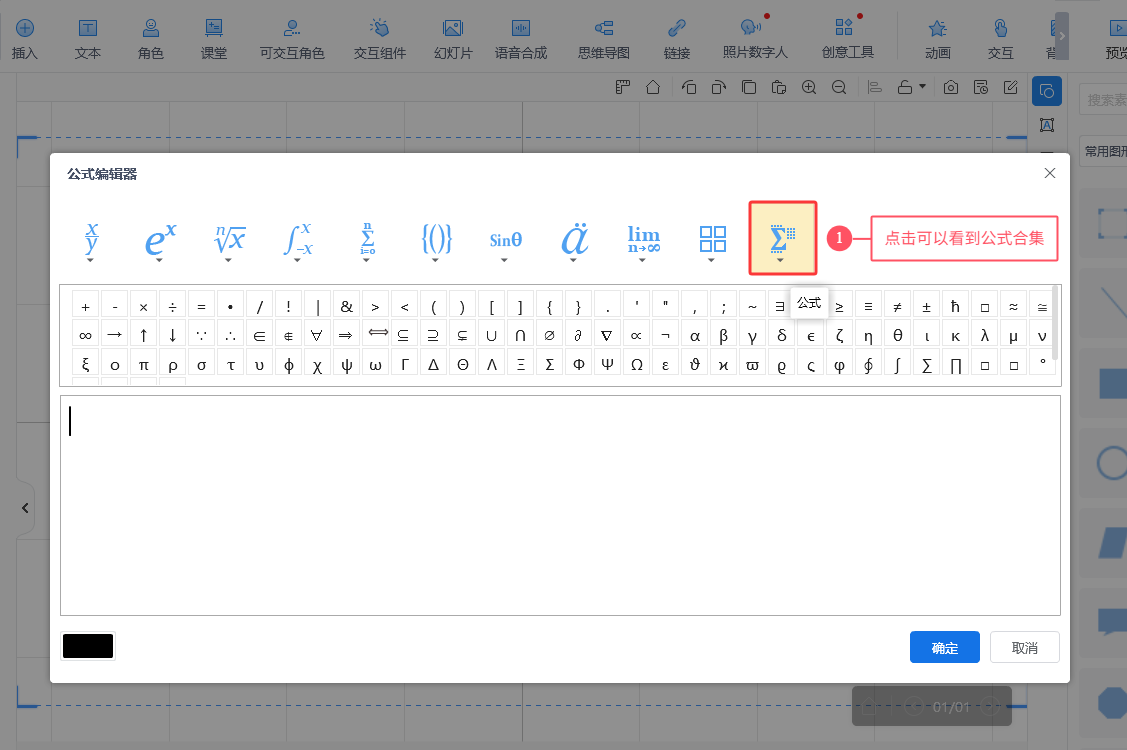Click inside the formula input area
The height and width of the screenshot is (750, 1127).
pos(560,505)
